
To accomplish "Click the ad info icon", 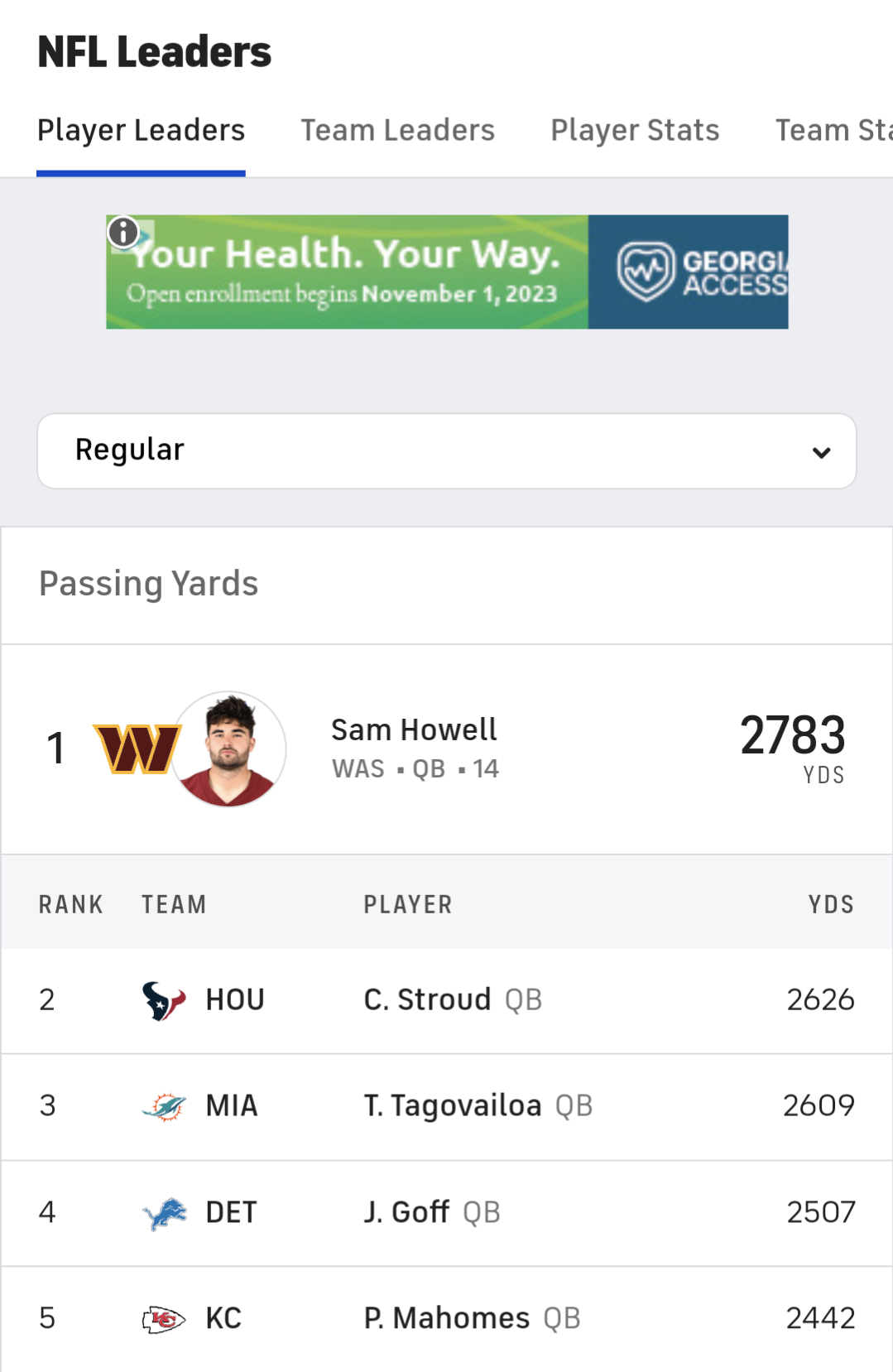I will [x=123, y=233].
